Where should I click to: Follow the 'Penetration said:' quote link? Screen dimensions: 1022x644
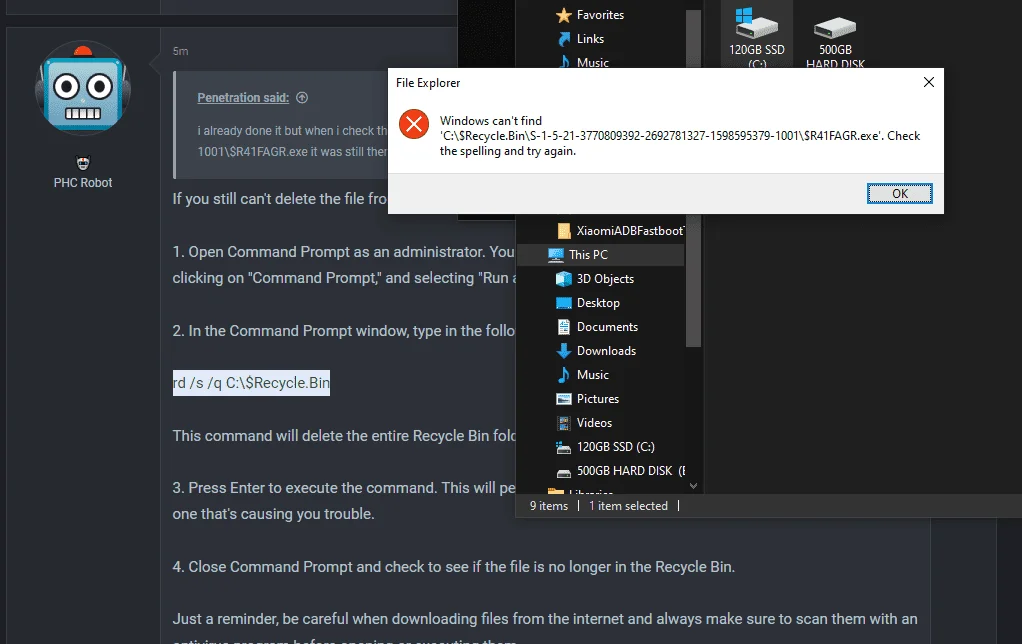243,98
